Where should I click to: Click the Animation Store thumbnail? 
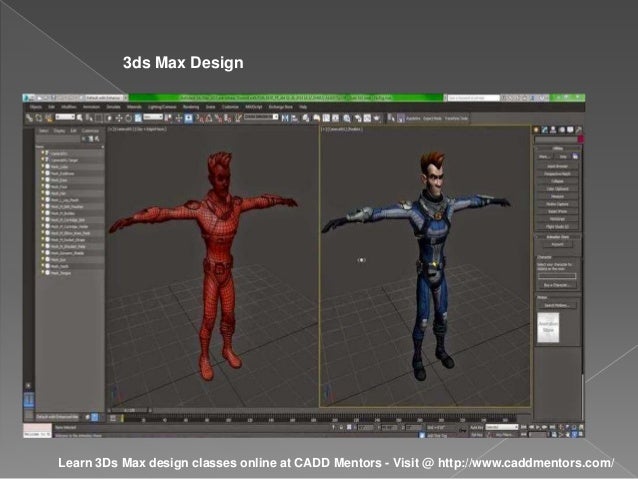click(x=548, y=328)
